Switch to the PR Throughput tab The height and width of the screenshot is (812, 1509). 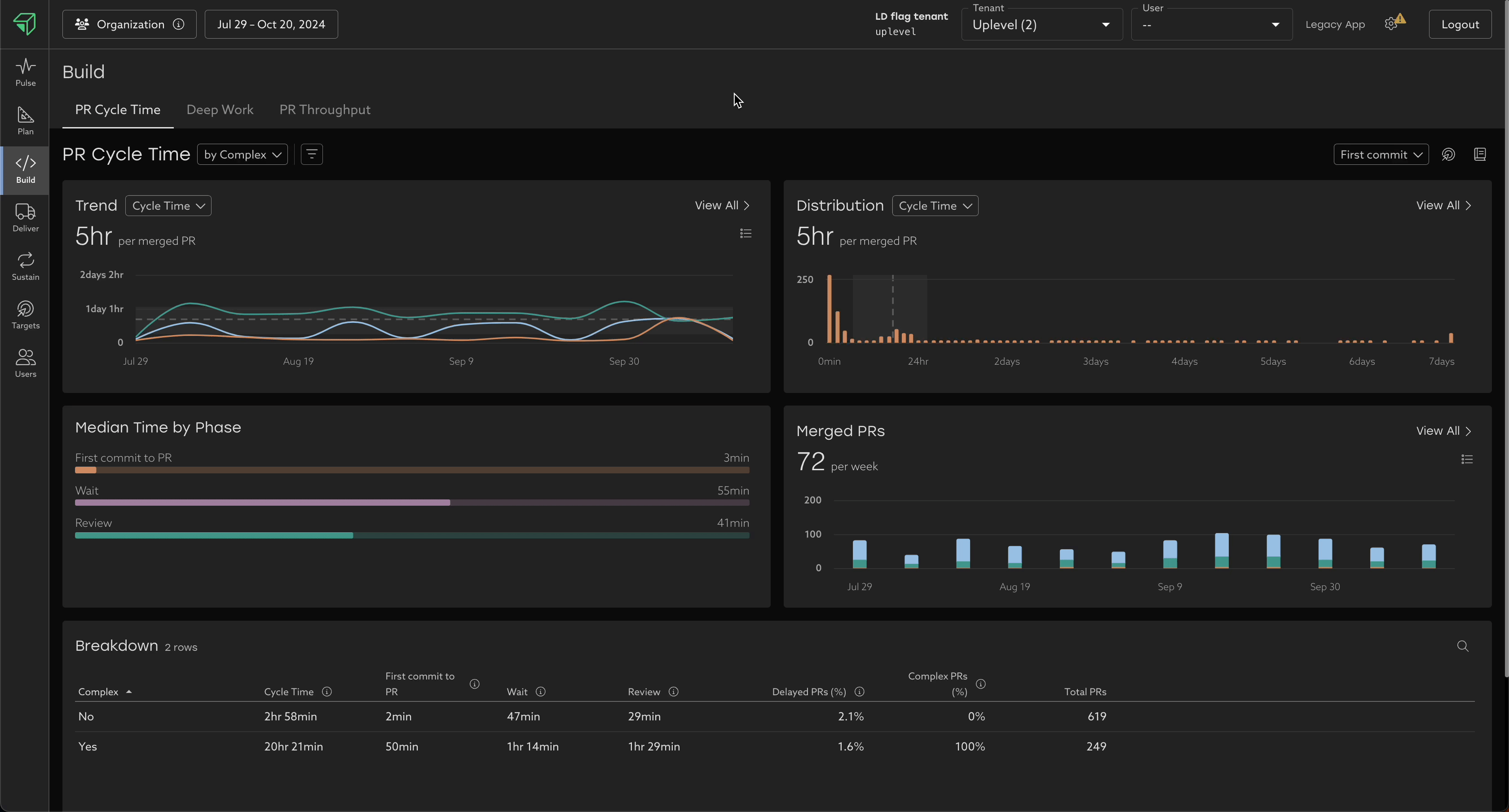[325, 110]
